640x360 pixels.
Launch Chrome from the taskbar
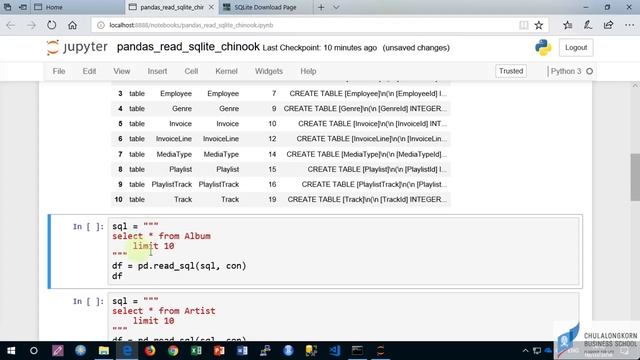[173, 350]
